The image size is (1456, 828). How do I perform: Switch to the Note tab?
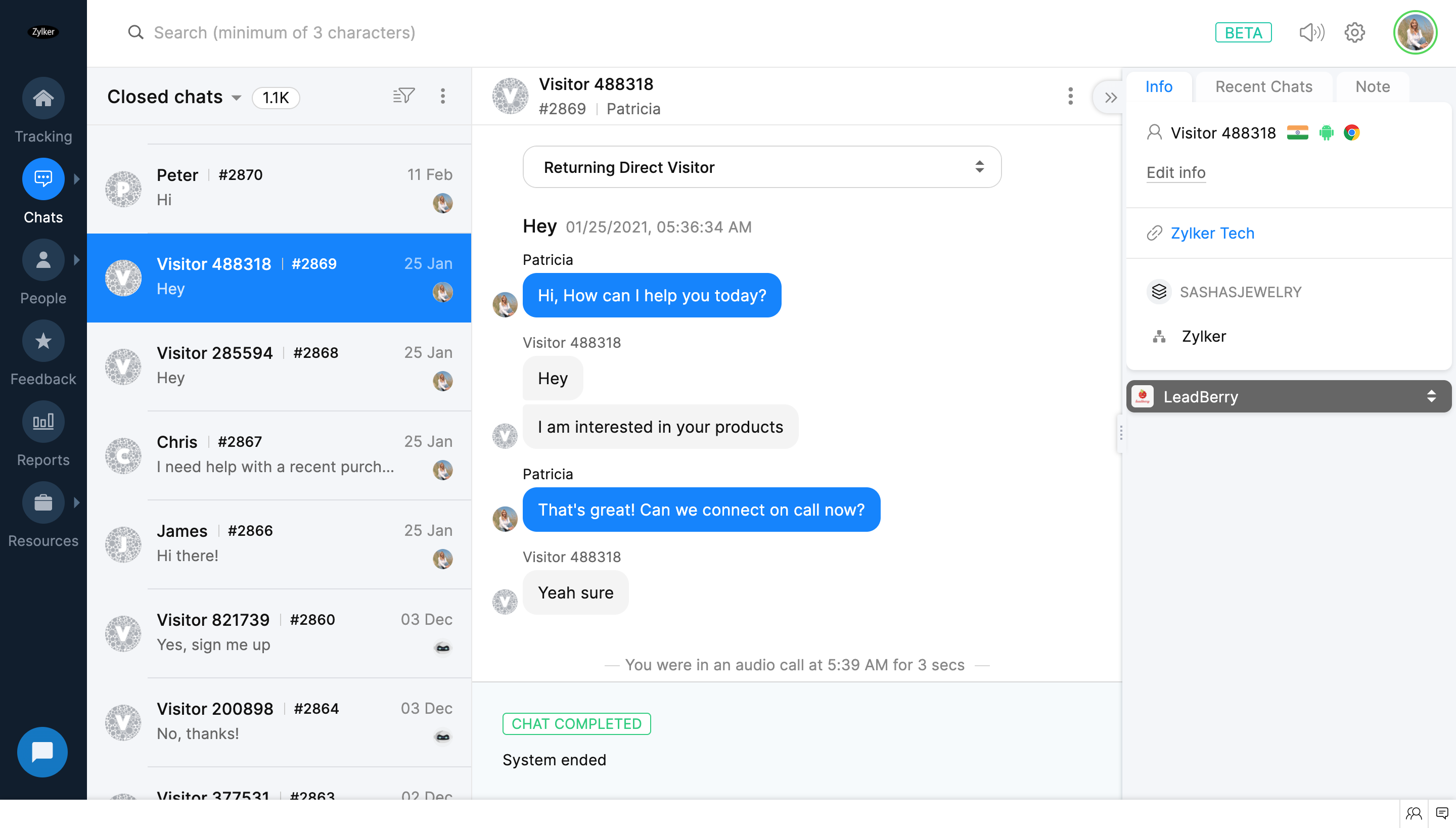point(1372,86)
